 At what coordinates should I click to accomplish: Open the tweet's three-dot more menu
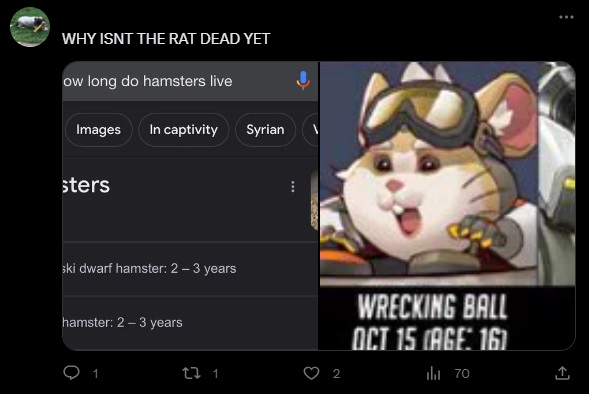coord(566,17)
